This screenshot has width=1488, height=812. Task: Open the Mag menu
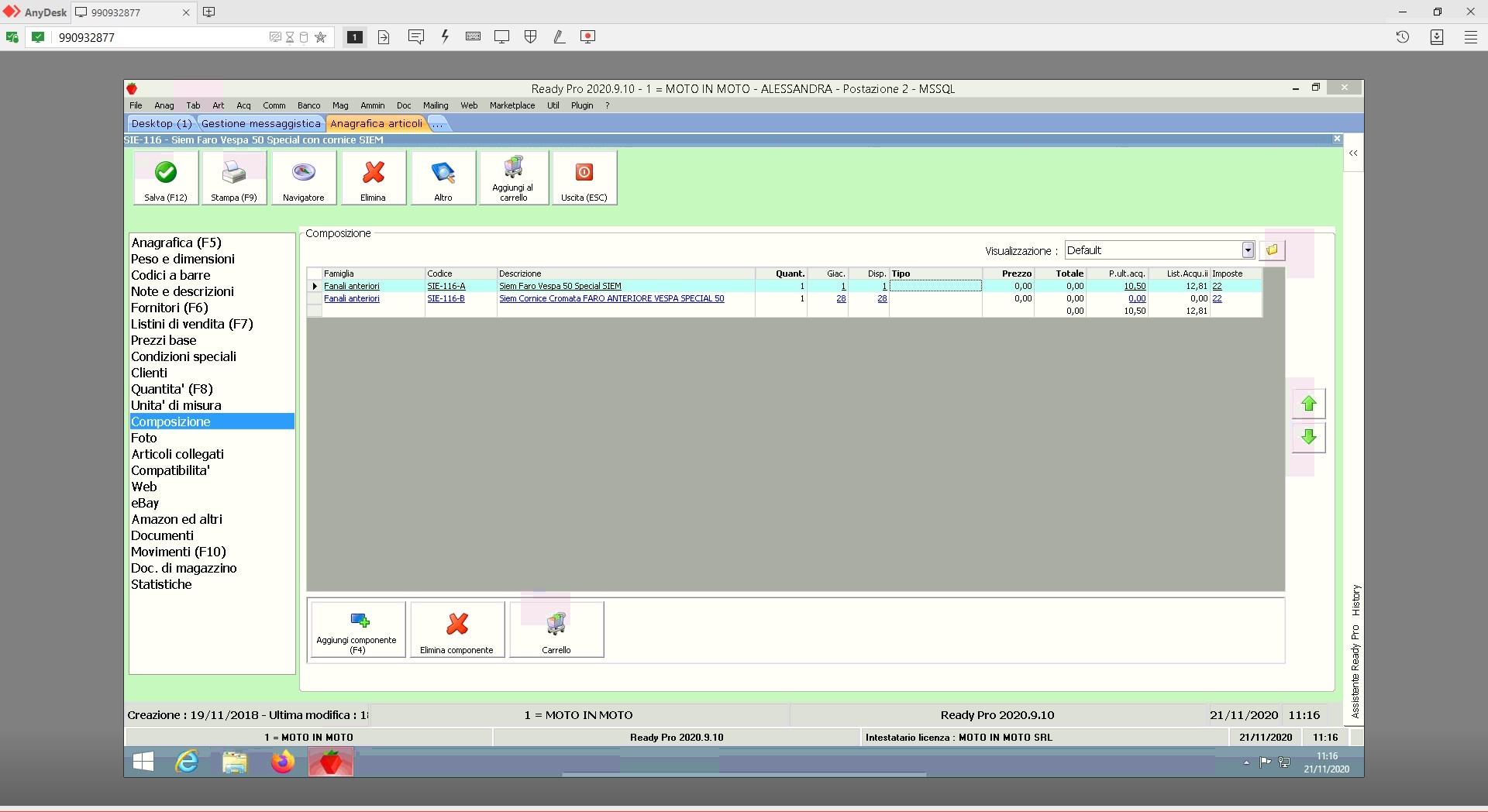340,105
